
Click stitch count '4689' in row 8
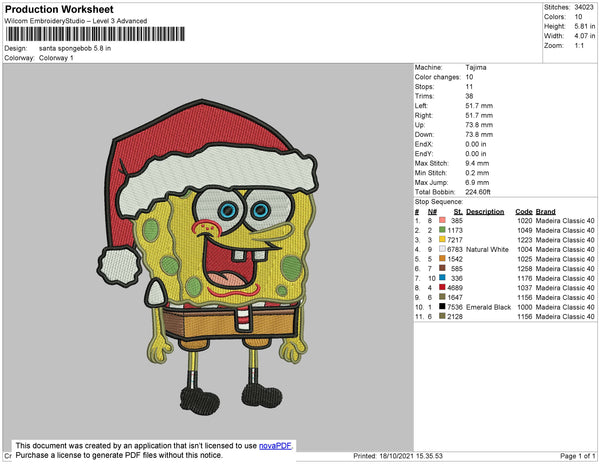(455, 288)
